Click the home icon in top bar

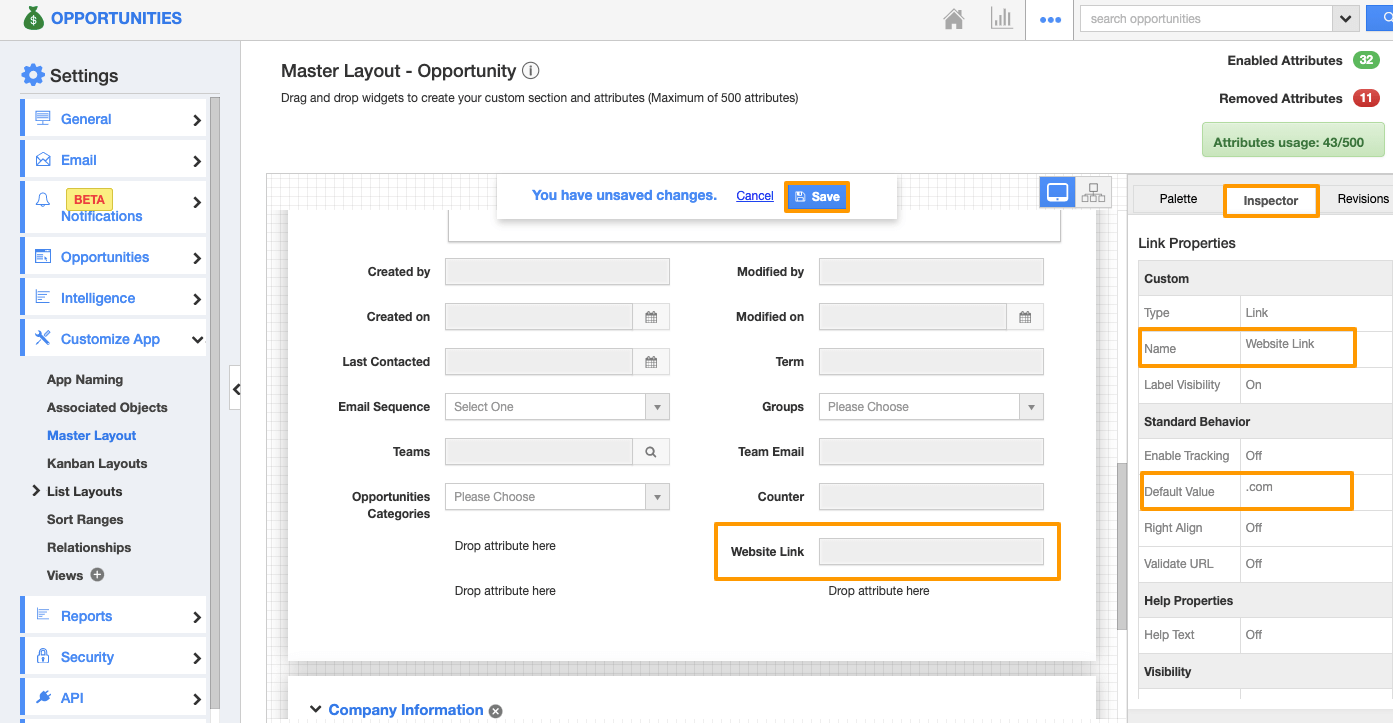pyautogui.click(x=954, y=19)
